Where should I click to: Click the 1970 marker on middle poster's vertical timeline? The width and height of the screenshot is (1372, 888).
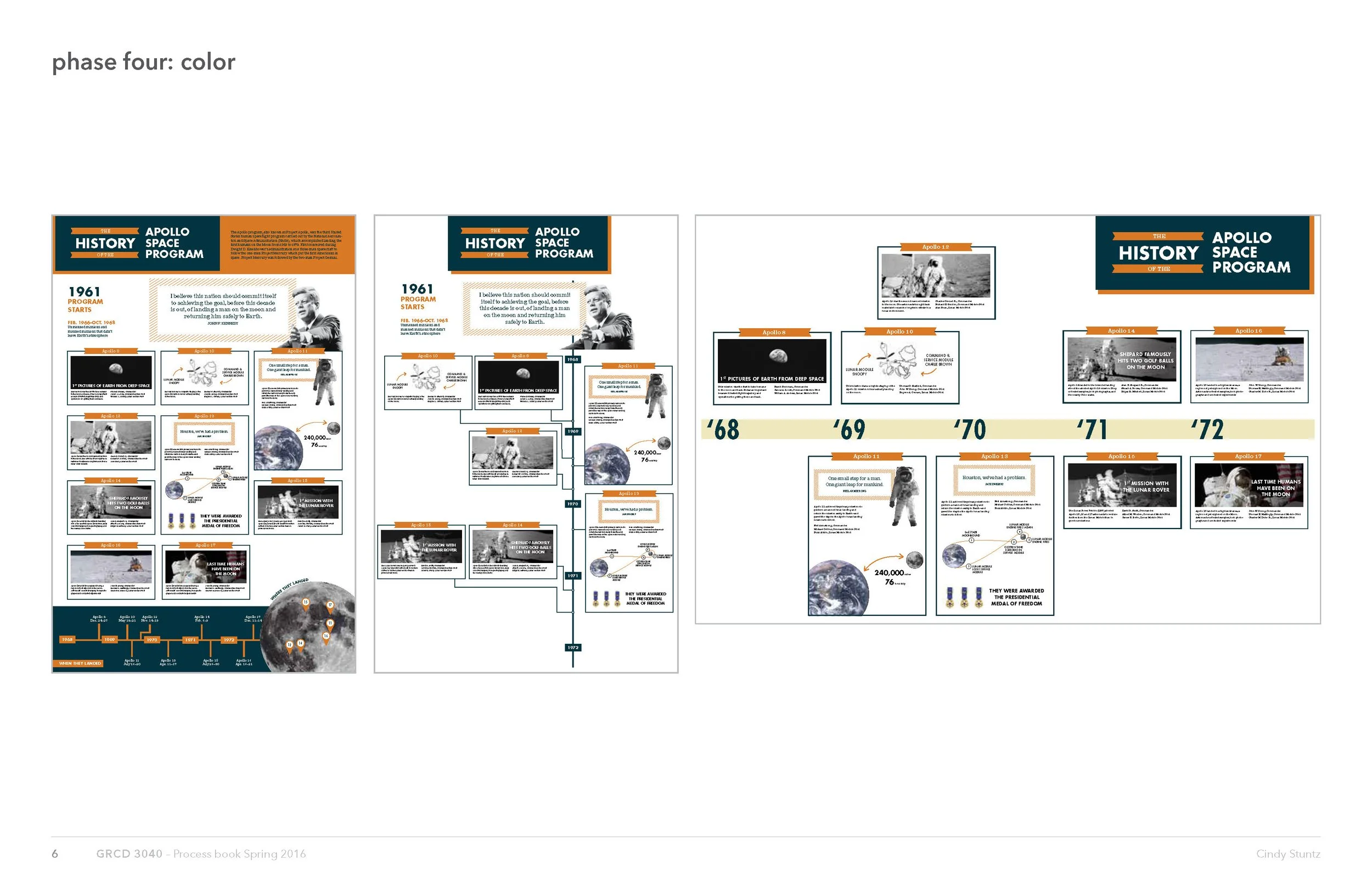click(x=572, y=504)
